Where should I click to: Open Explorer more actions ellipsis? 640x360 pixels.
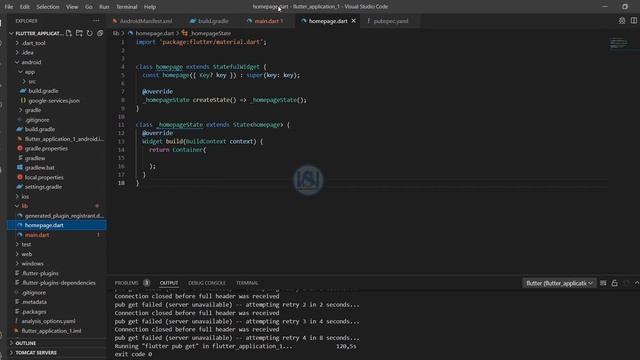(x=96, y=21)
